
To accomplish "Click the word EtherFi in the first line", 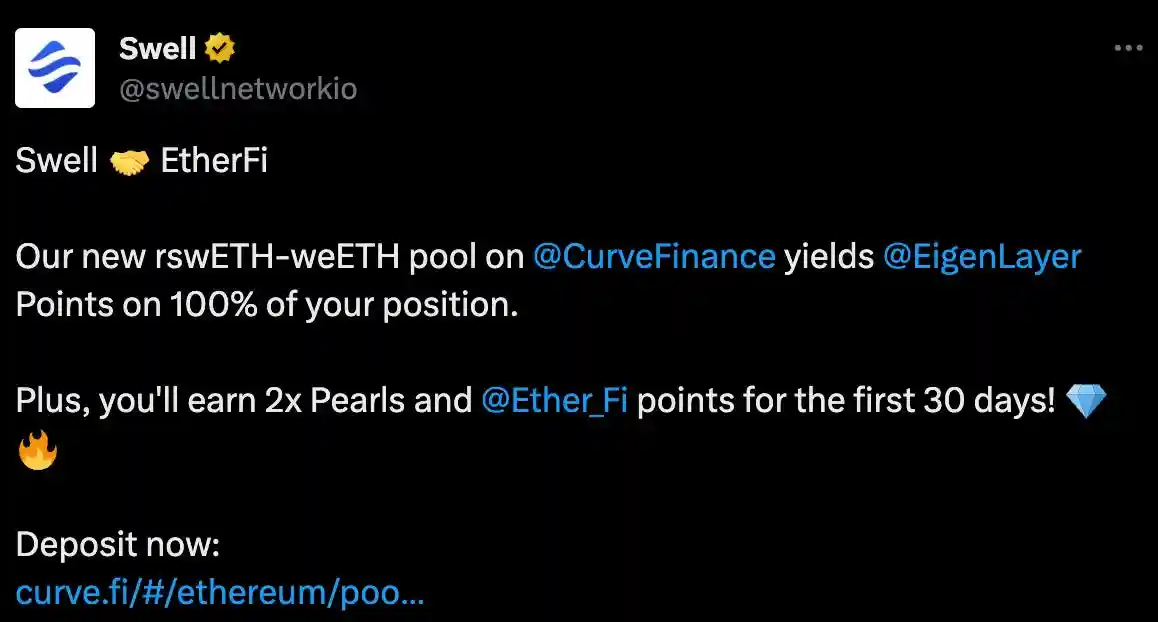I will click(x=214, y=162).
